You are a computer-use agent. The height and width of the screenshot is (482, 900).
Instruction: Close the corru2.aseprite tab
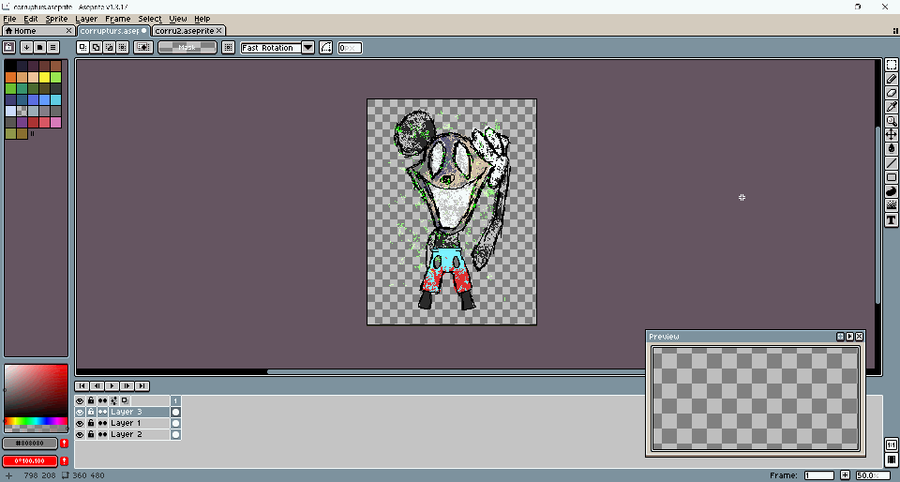tap(219, 30)
